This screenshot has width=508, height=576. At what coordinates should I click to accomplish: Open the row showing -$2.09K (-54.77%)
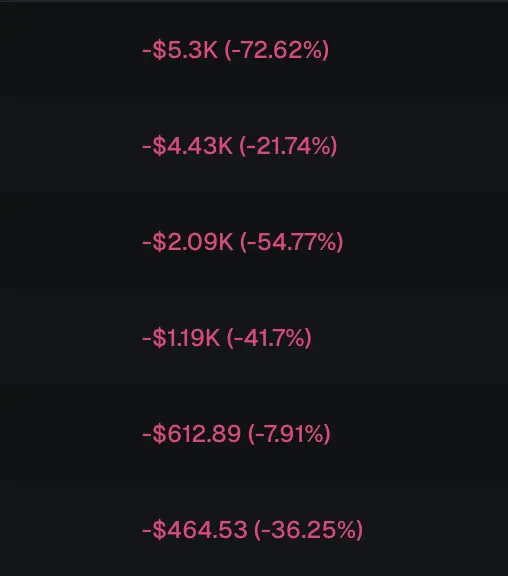pos(254,242)
